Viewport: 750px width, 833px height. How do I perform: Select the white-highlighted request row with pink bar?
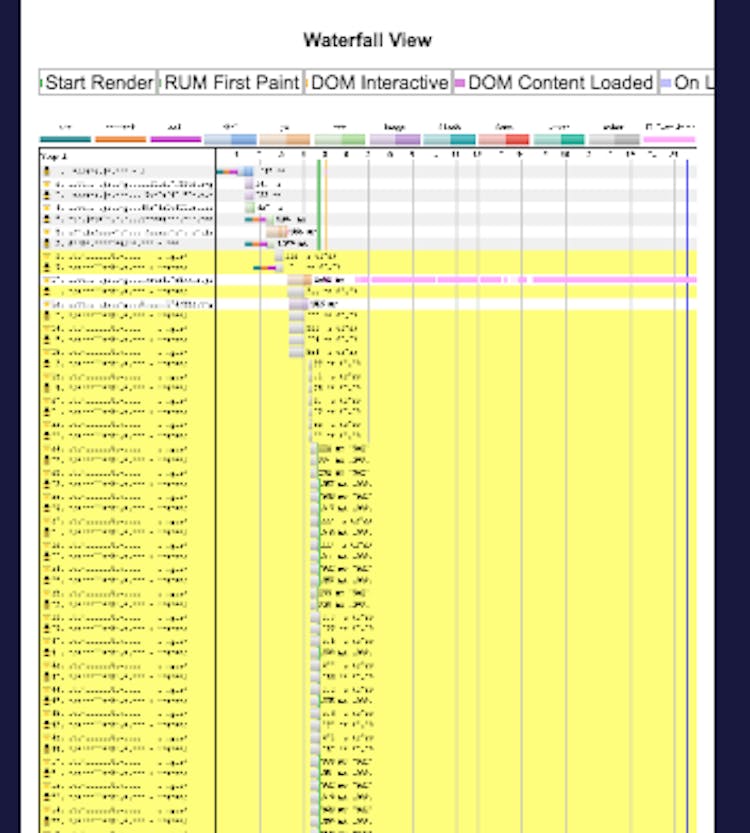130,280
